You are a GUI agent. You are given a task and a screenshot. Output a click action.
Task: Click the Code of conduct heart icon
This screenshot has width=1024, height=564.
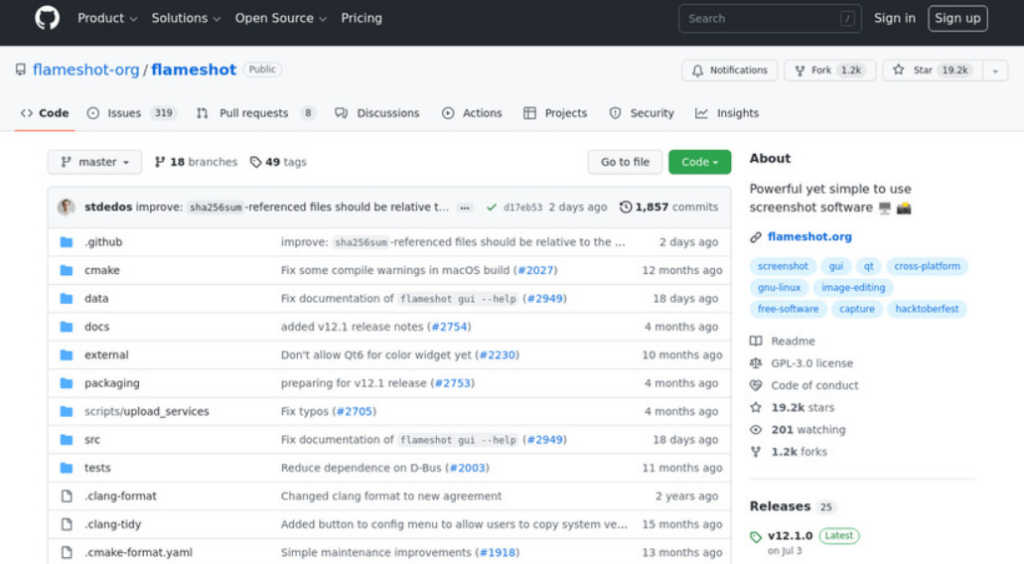coord(756,385)
